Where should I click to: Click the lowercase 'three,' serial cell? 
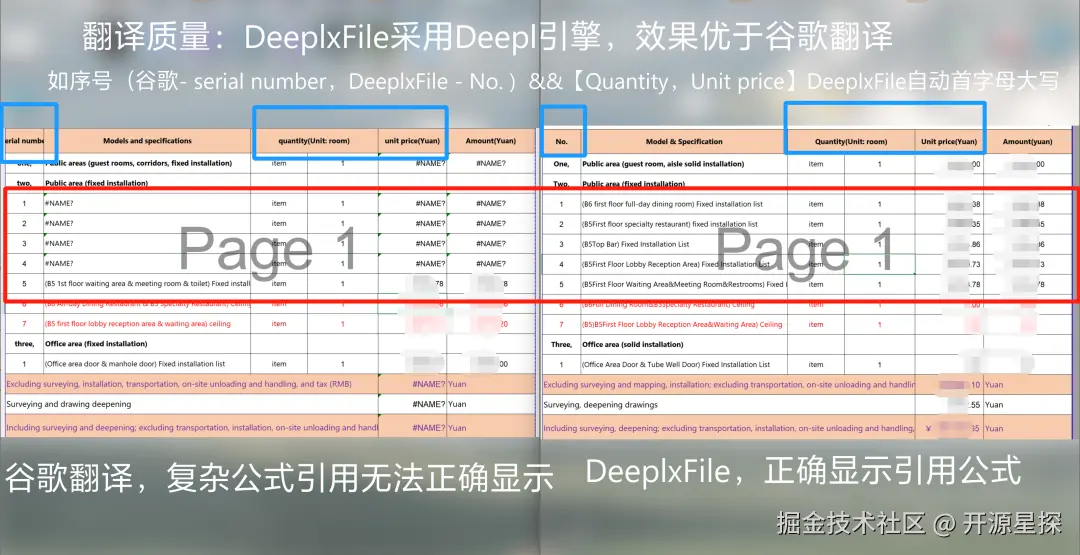[x=24, y=344]
